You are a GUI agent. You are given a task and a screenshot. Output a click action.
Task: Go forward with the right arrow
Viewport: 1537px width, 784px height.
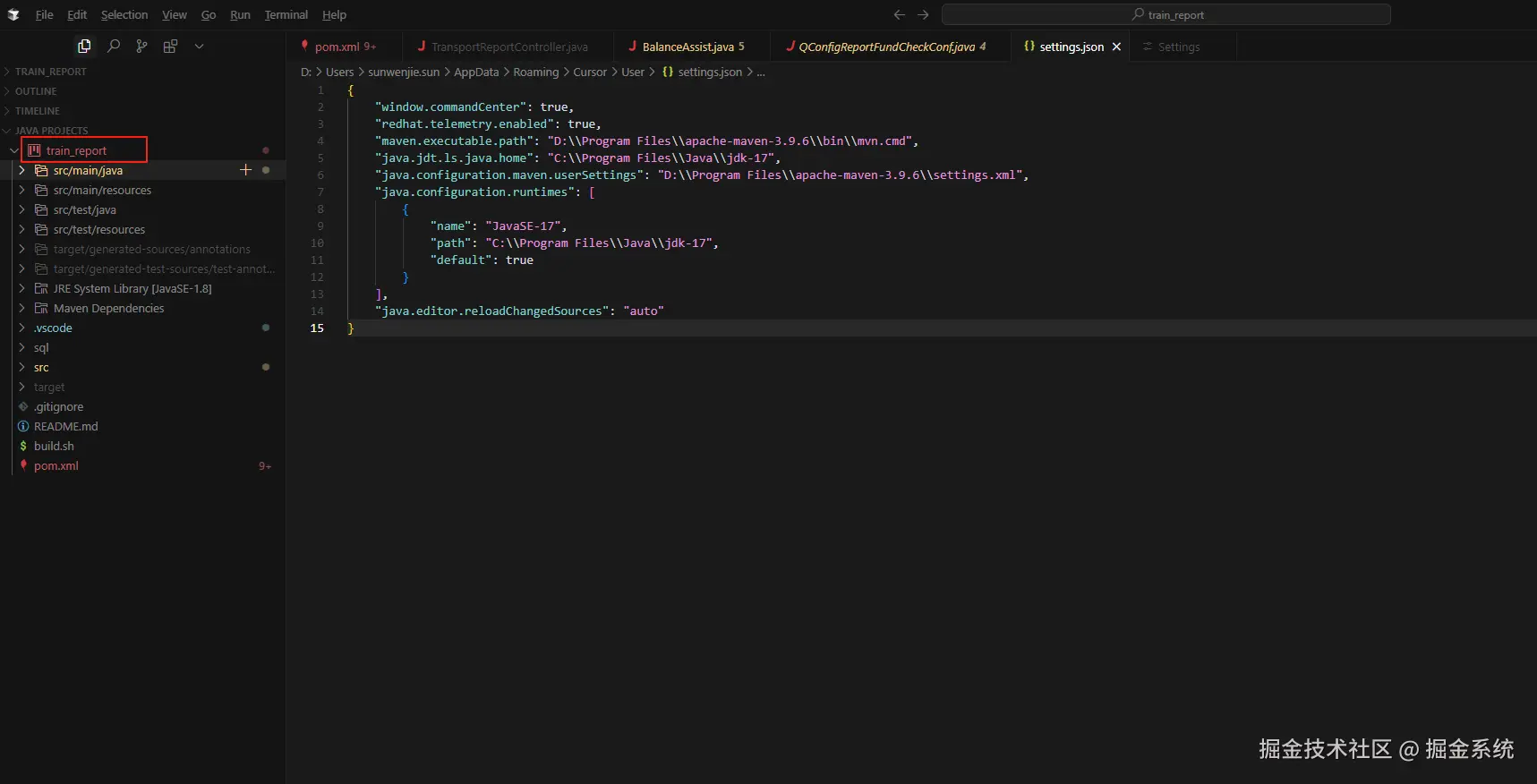923,14
